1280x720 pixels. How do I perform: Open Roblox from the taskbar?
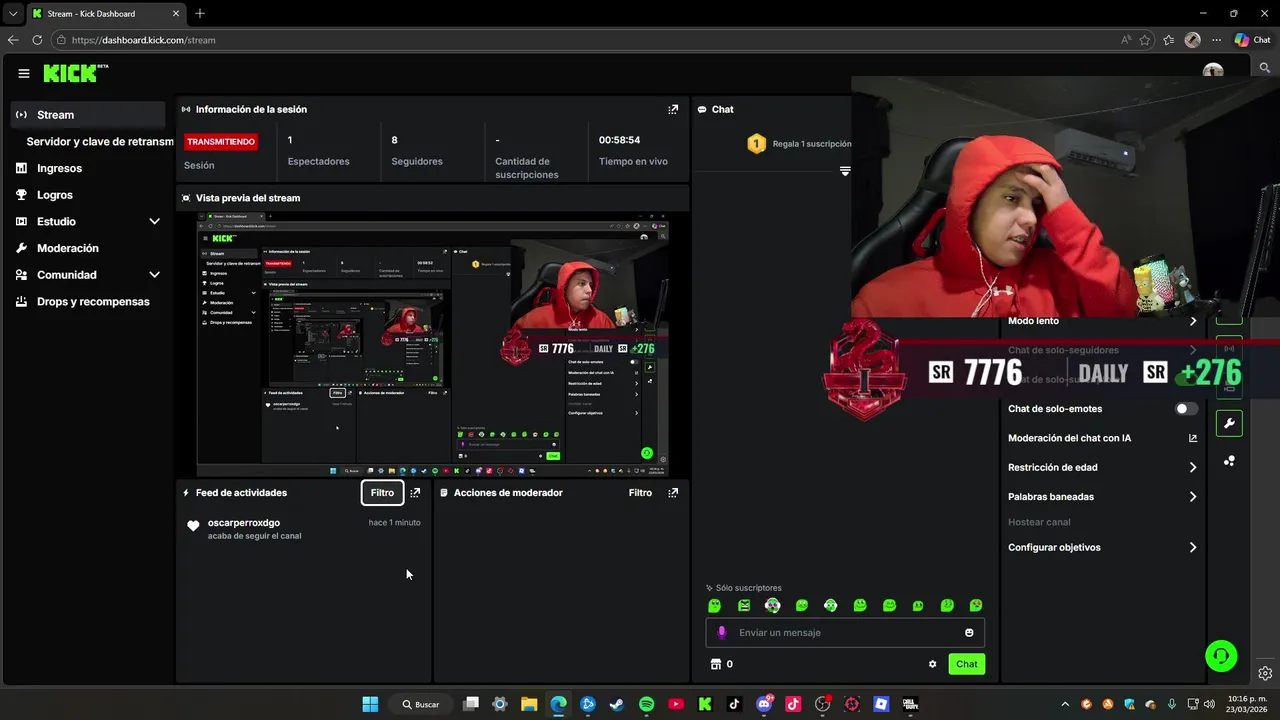[x=881, y=704]
